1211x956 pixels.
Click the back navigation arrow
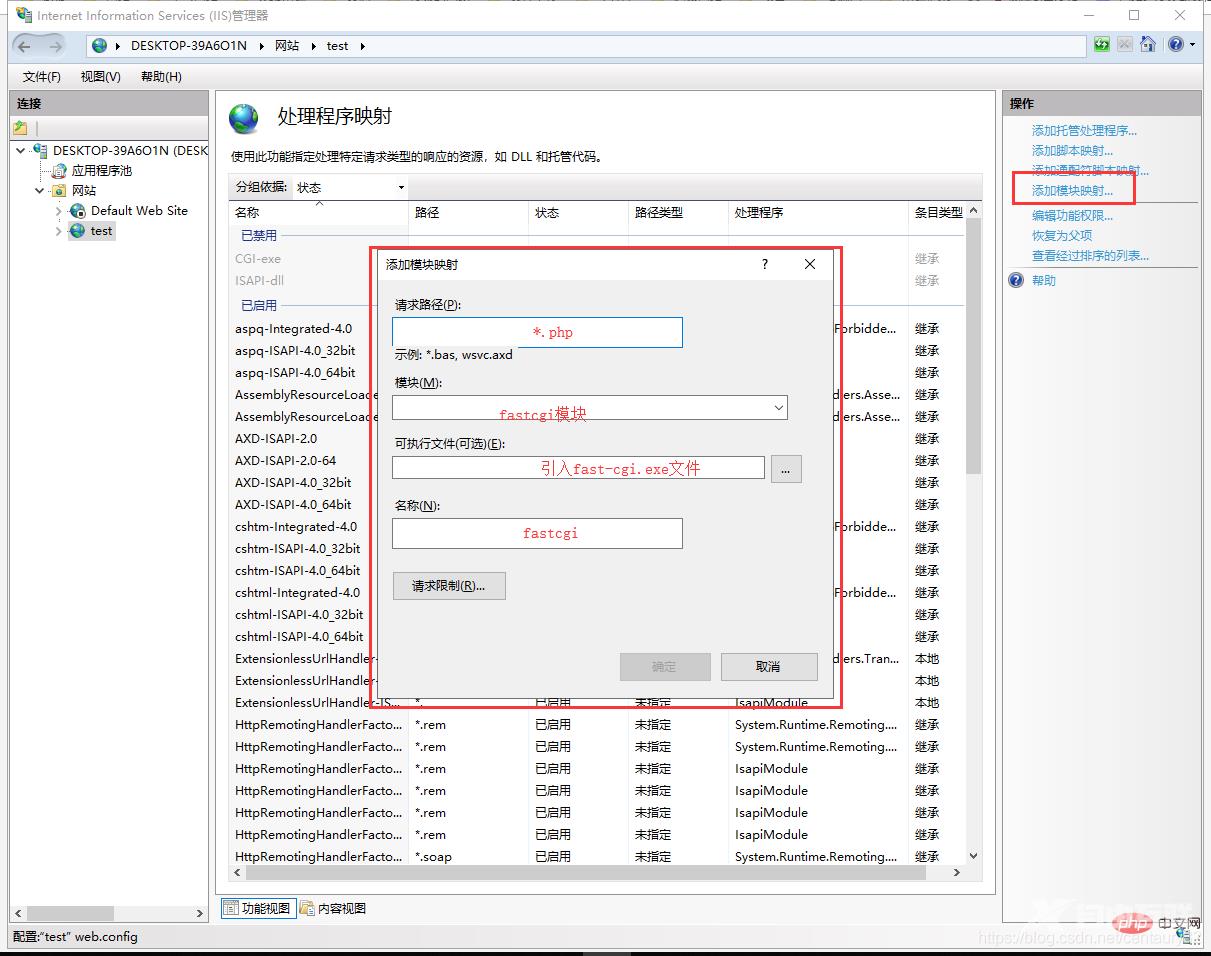[25, 46]
